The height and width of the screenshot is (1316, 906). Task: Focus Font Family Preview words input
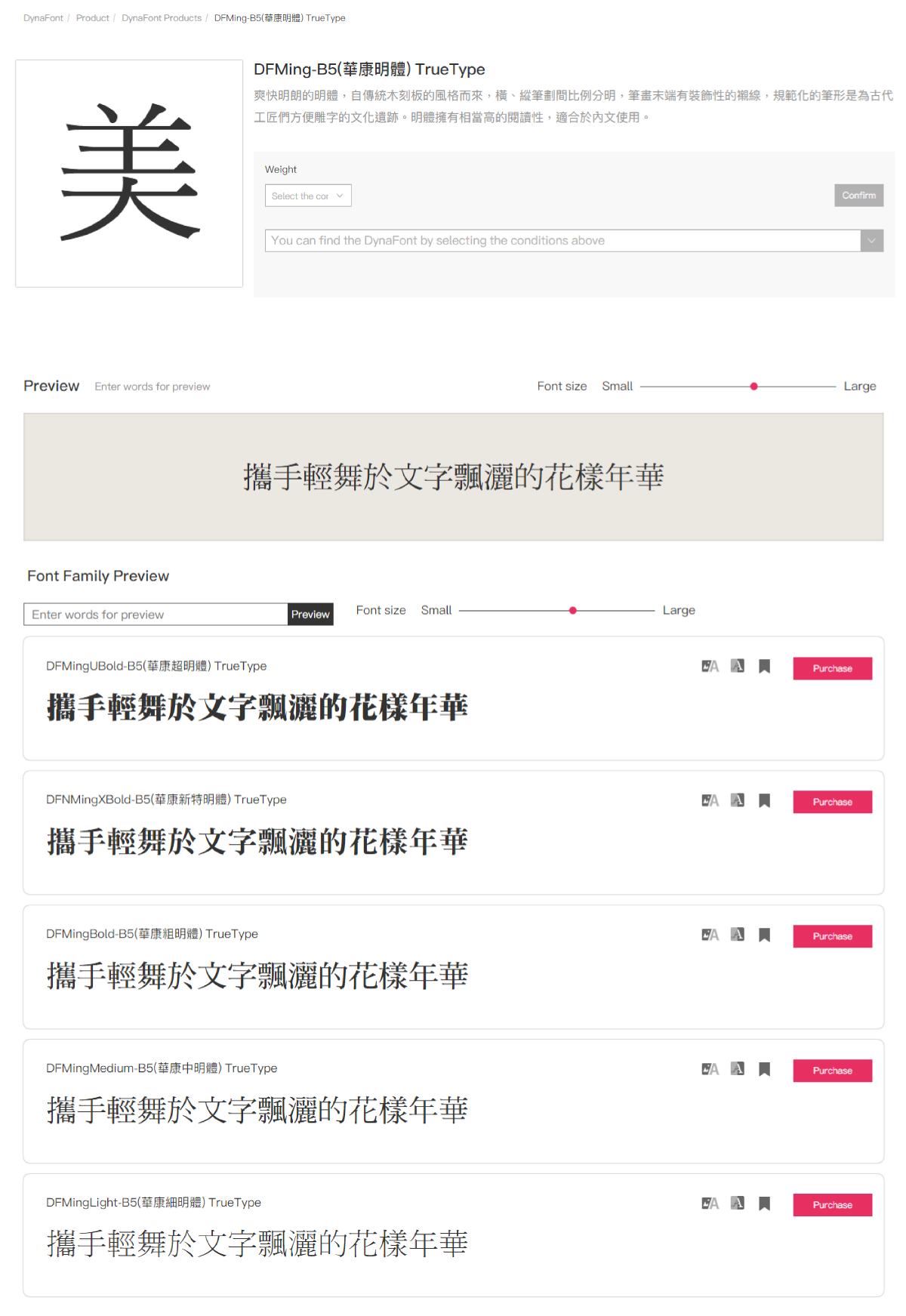pos(156,615)
